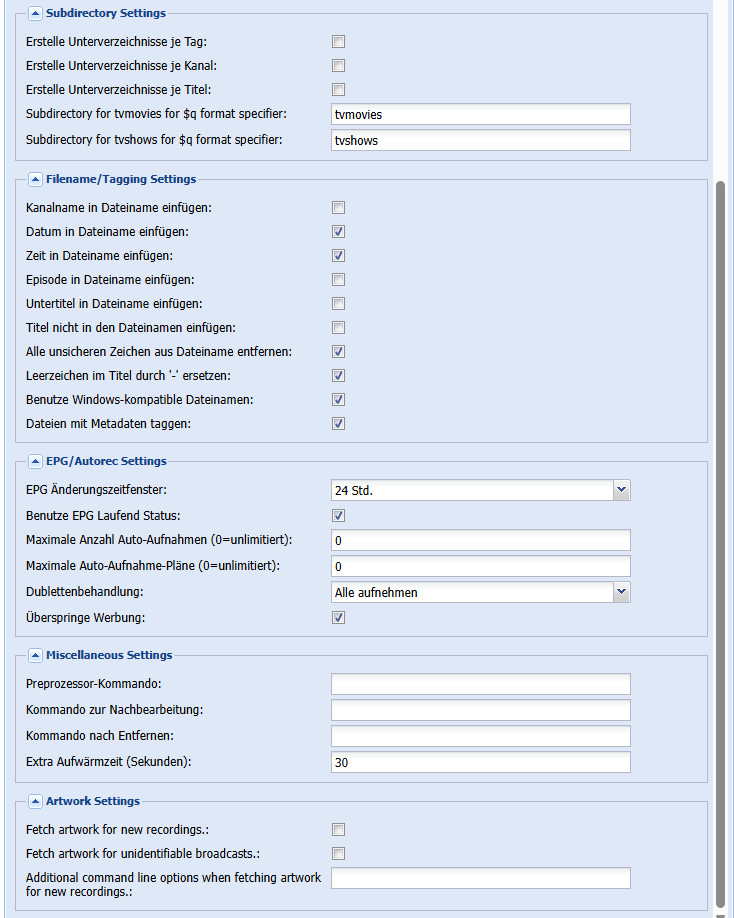Enable 'Fetch artwork for new recordings' checkbox
The image size is (734, 918).
coord(338,830)
